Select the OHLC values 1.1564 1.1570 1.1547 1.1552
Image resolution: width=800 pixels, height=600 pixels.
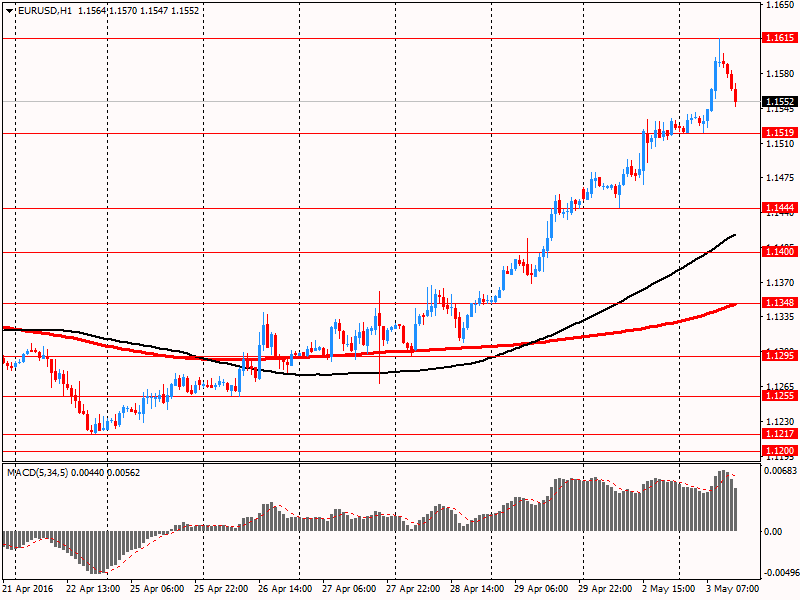pyautogui.click(x=138, y=11)
